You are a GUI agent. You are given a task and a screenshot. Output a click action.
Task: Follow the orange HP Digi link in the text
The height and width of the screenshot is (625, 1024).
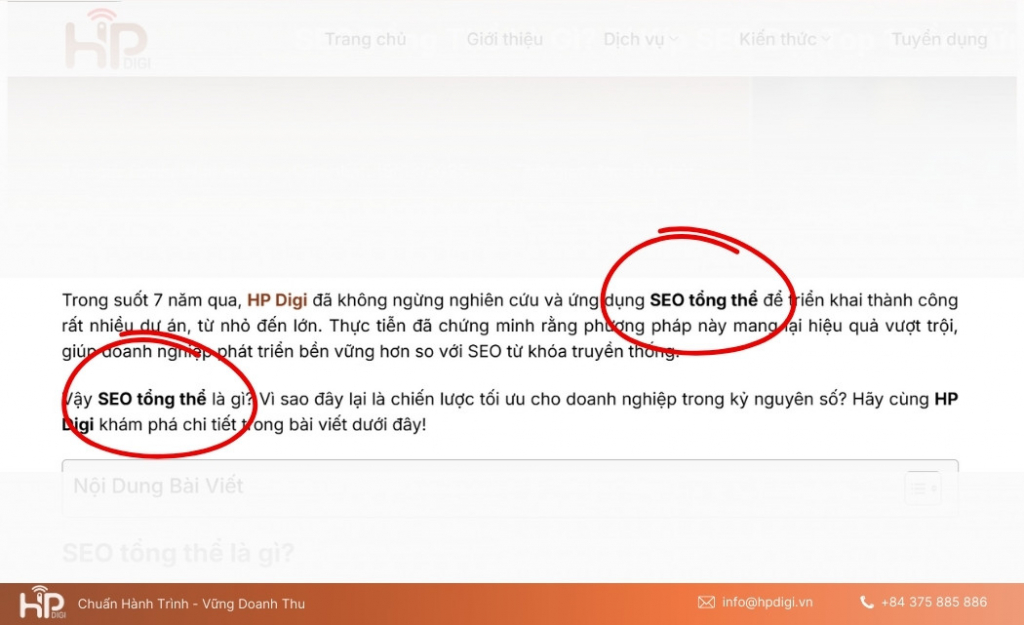pos(277,300)
